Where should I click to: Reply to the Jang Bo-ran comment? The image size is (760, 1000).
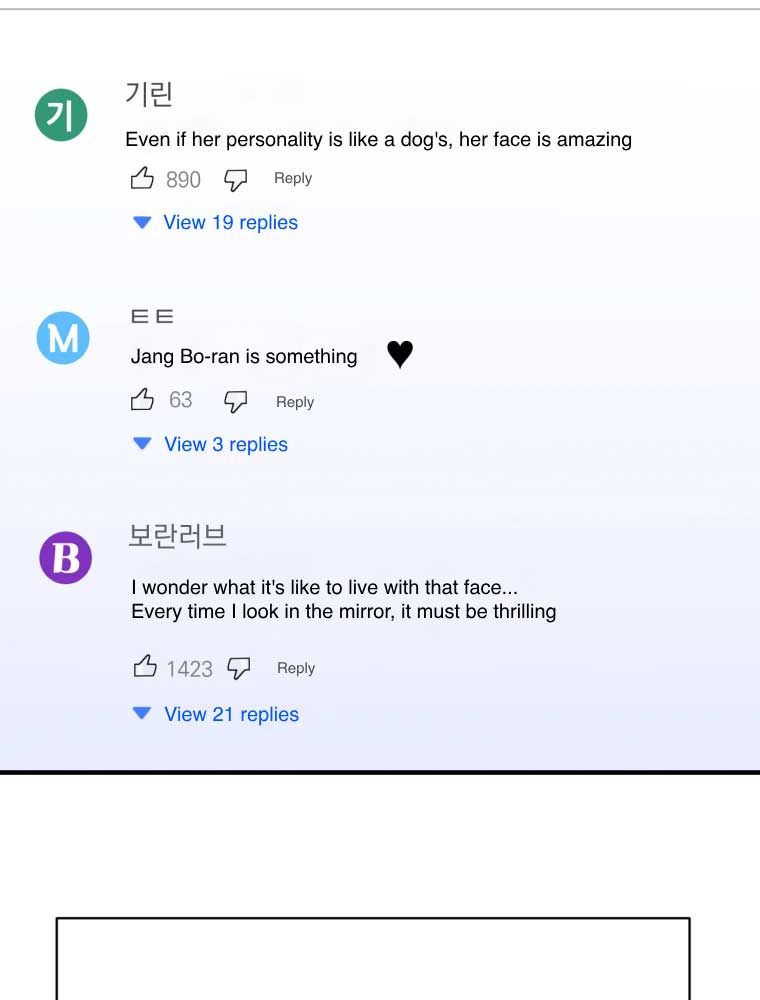point(295,402)
